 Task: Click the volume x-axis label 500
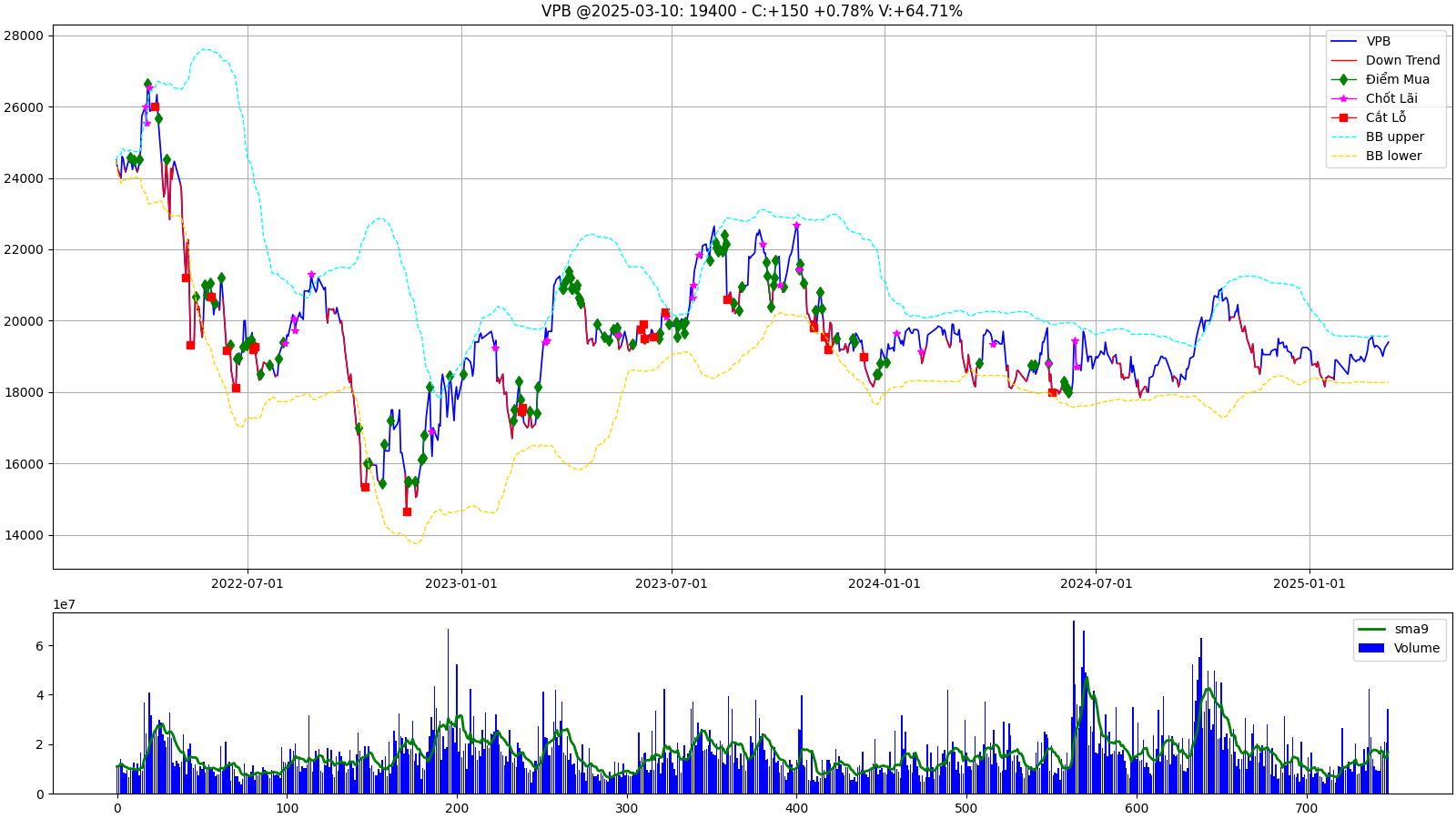(x=966, y=808)
